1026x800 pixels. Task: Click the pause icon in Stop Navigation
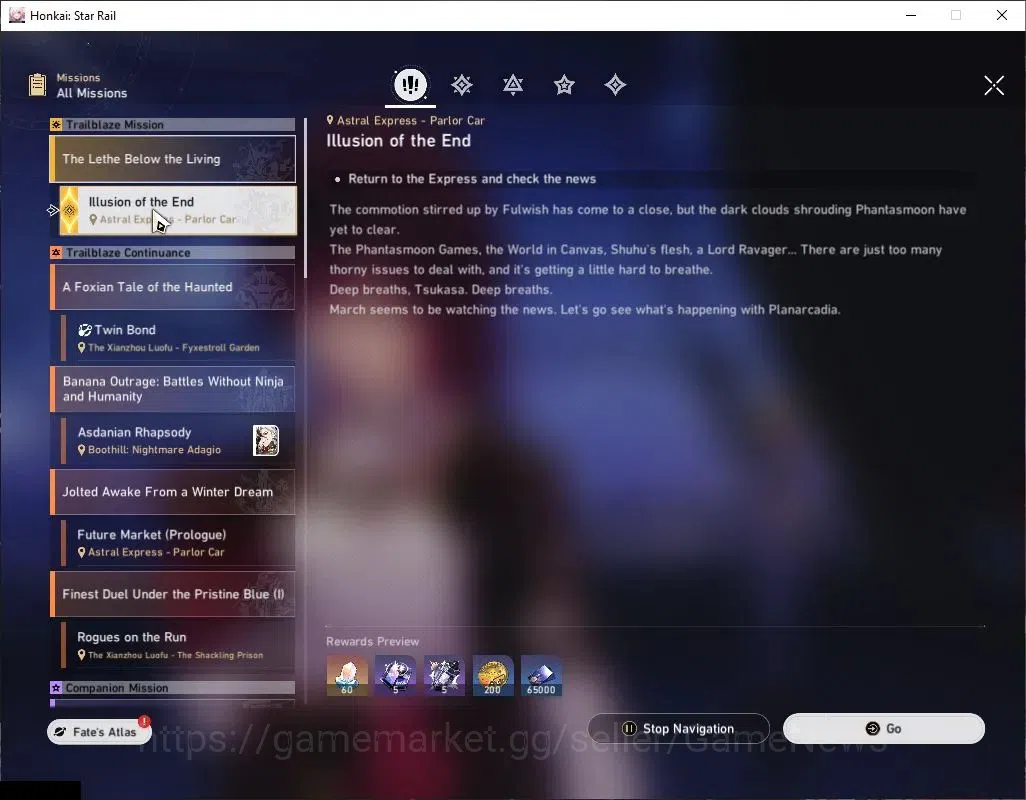click(x=629, y=728)
